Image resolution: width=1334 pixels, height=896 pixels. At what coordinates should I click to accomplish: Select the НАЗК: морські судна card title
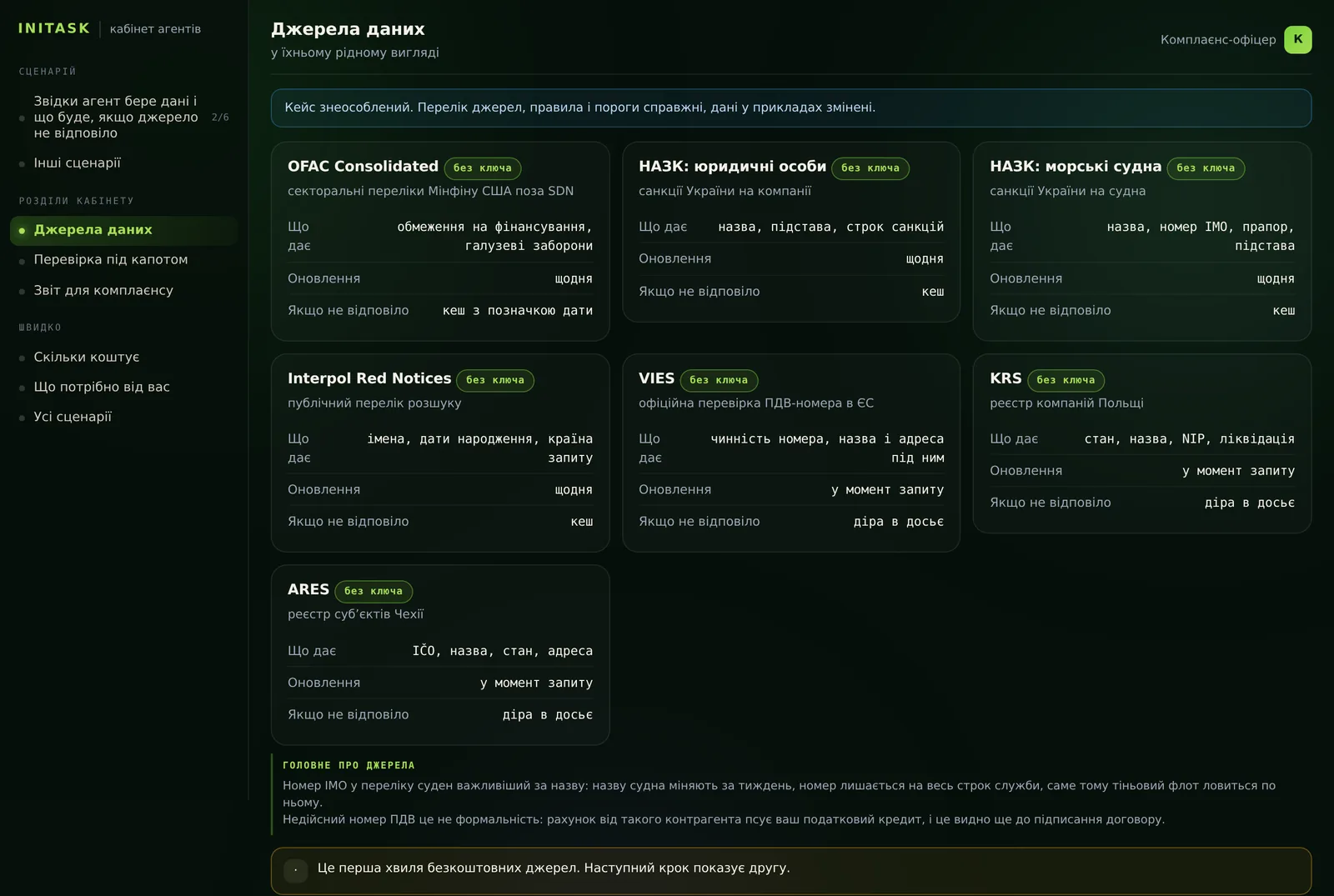1076,167
